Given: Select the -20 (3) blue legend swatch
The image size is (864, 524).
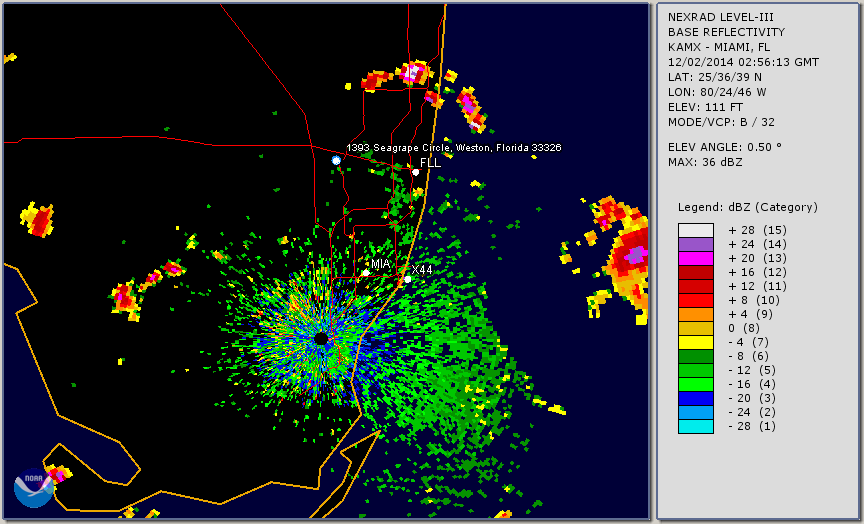Looking at the screenshot, I should [696, 398].
